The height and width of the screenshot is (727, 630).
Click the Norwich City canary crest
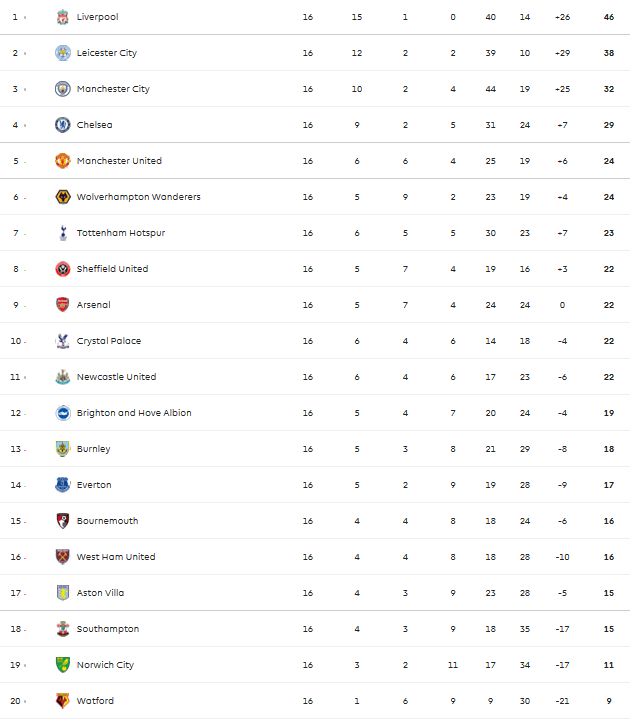tap(63, 664)
